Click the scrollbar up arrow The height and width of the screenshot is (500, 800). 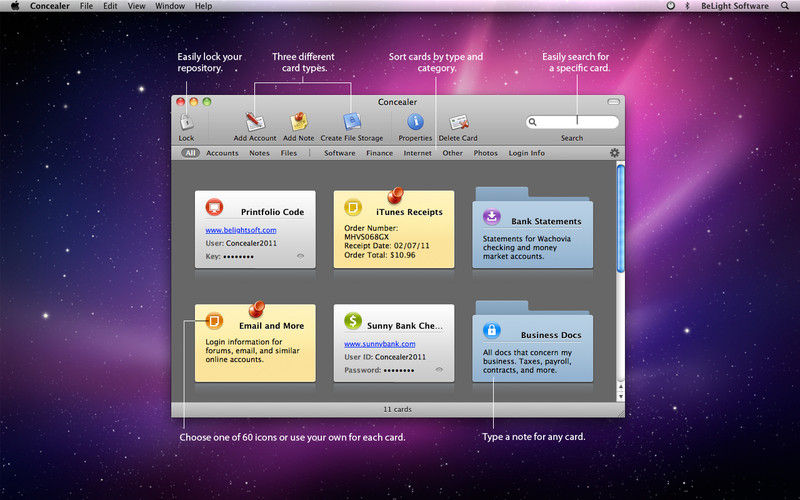click(621, 387)
